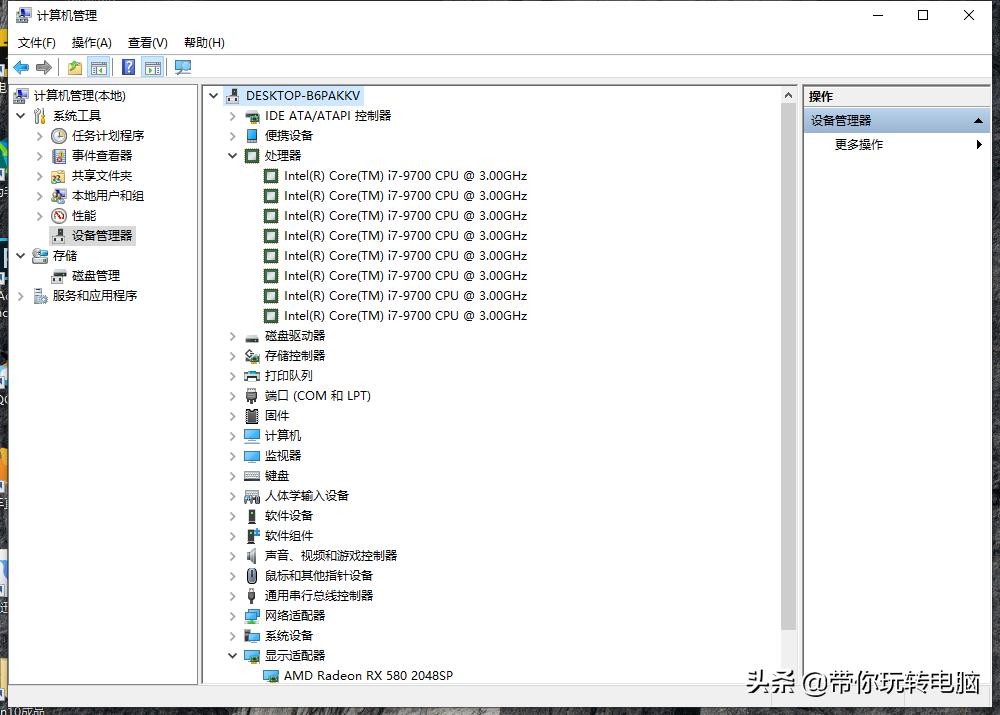The width and height of the screenshot is (1000, 715).
Task: Collapse 显示适配器 category
Action: click(233, 656)
